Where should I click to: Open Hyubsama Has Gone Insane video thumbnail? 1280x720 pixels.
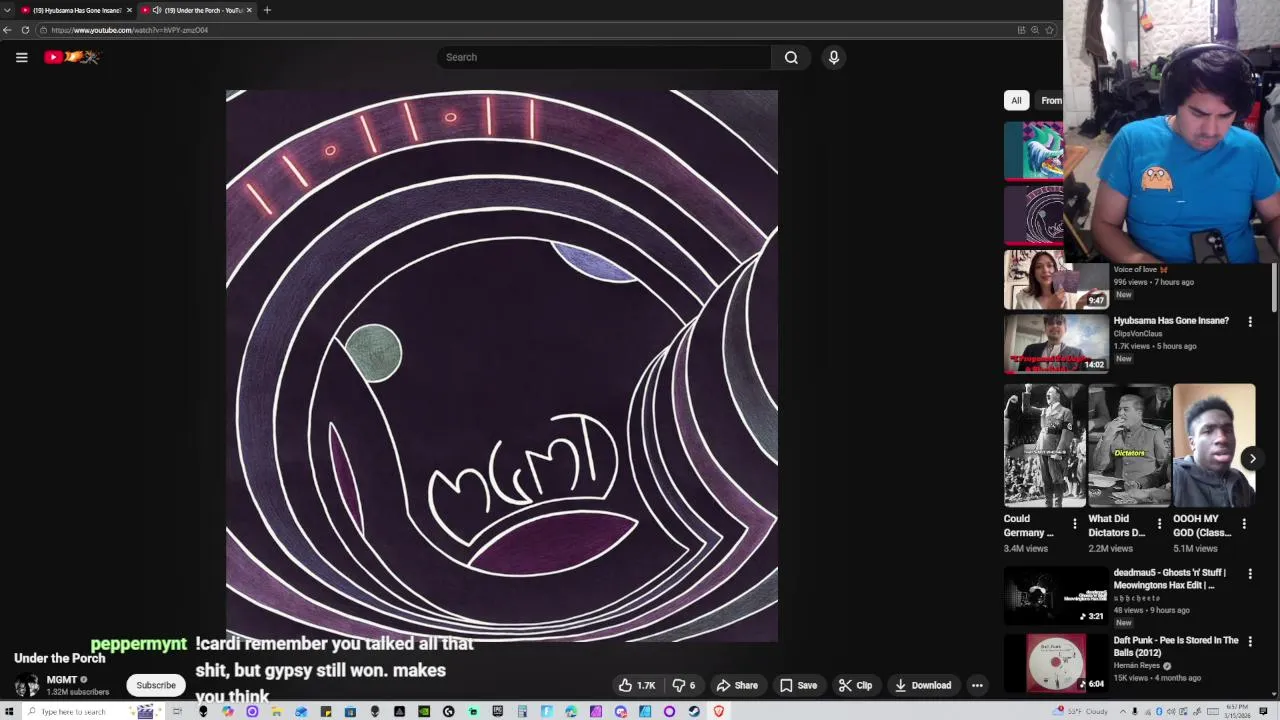point(1056,343)
